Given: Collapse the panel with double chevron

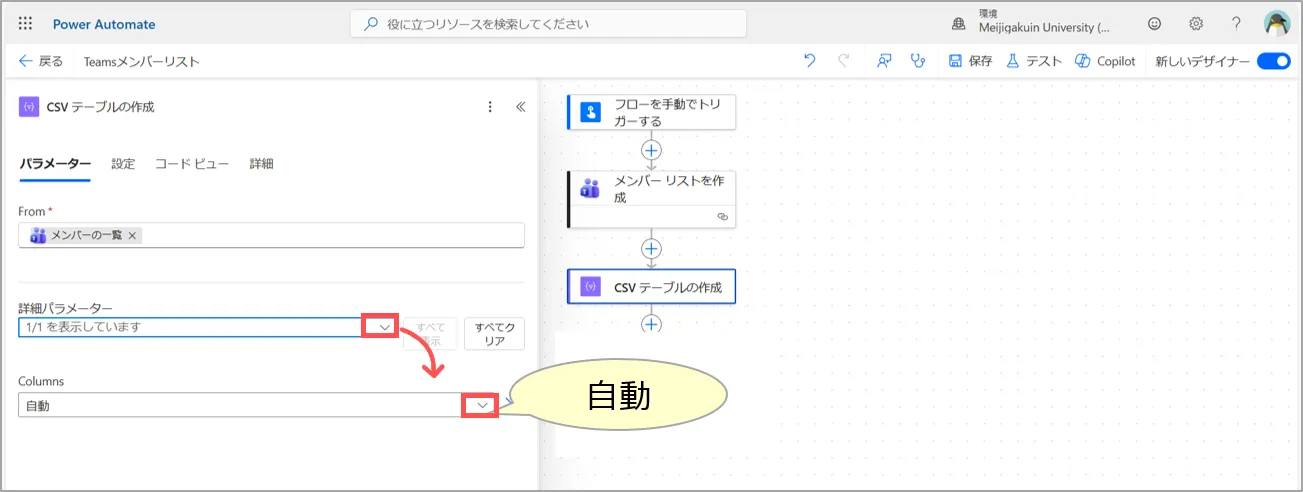Looking at the screenshot, I should pos(520,107).
